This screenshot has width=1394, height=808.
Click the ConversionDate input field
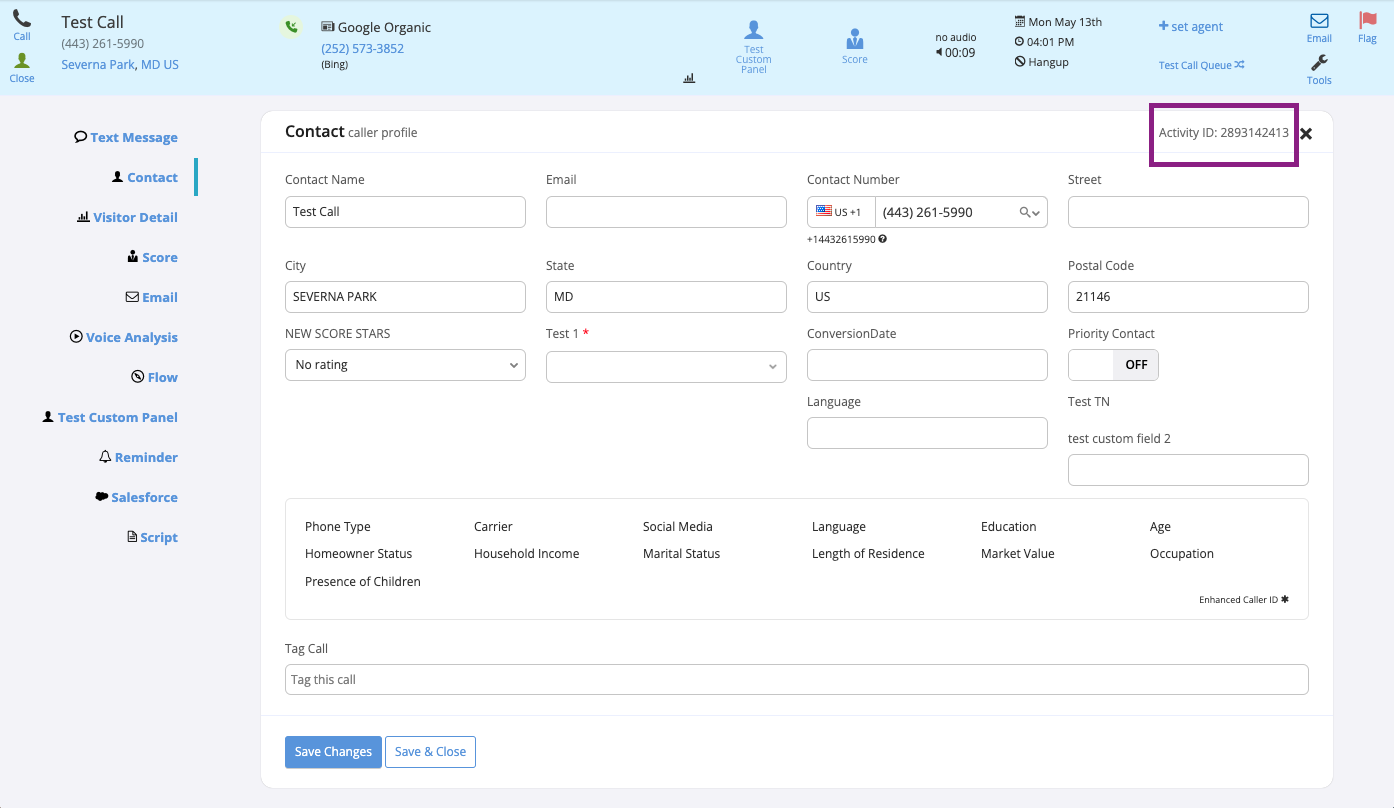[x=927, y=365]
